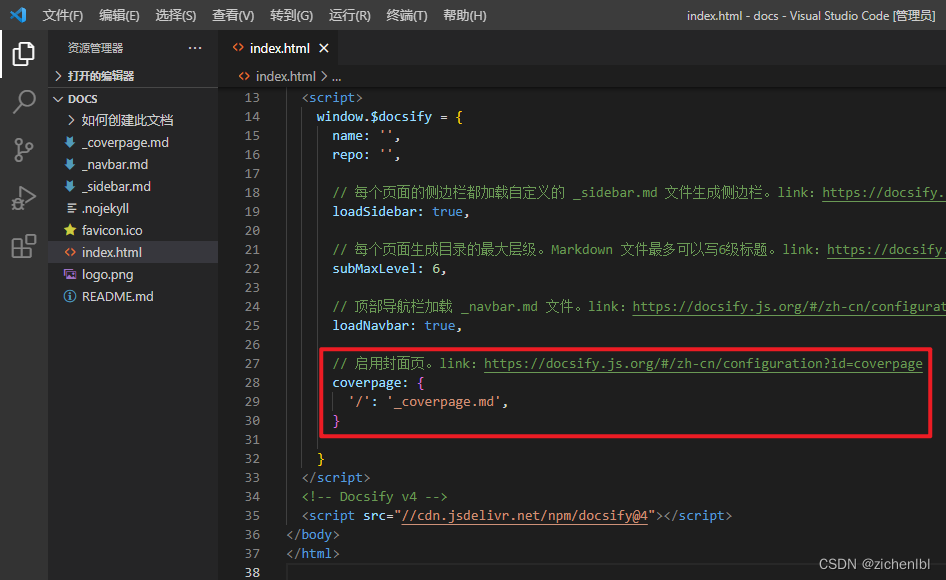Click the star icon of favicon.ico
This screenshot has width=946, height=580.
(x=70, y=230)
